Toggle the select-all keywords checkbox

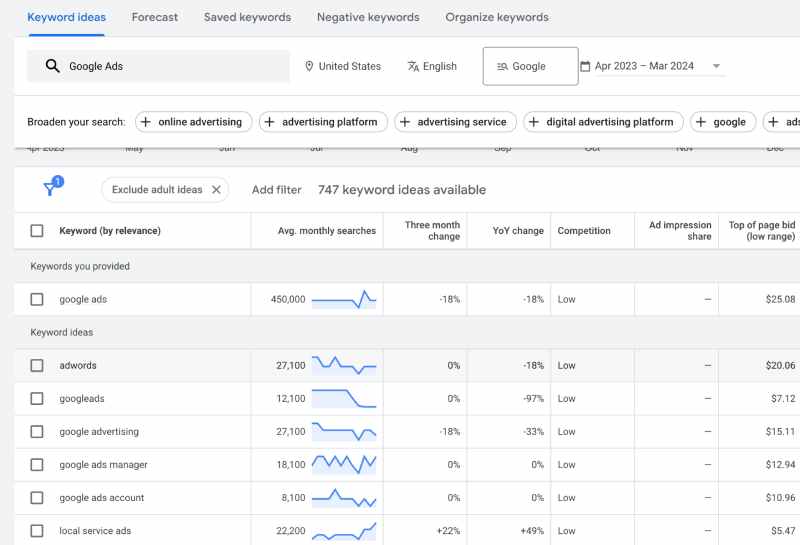pyautogui.click(x=37, y=231)
